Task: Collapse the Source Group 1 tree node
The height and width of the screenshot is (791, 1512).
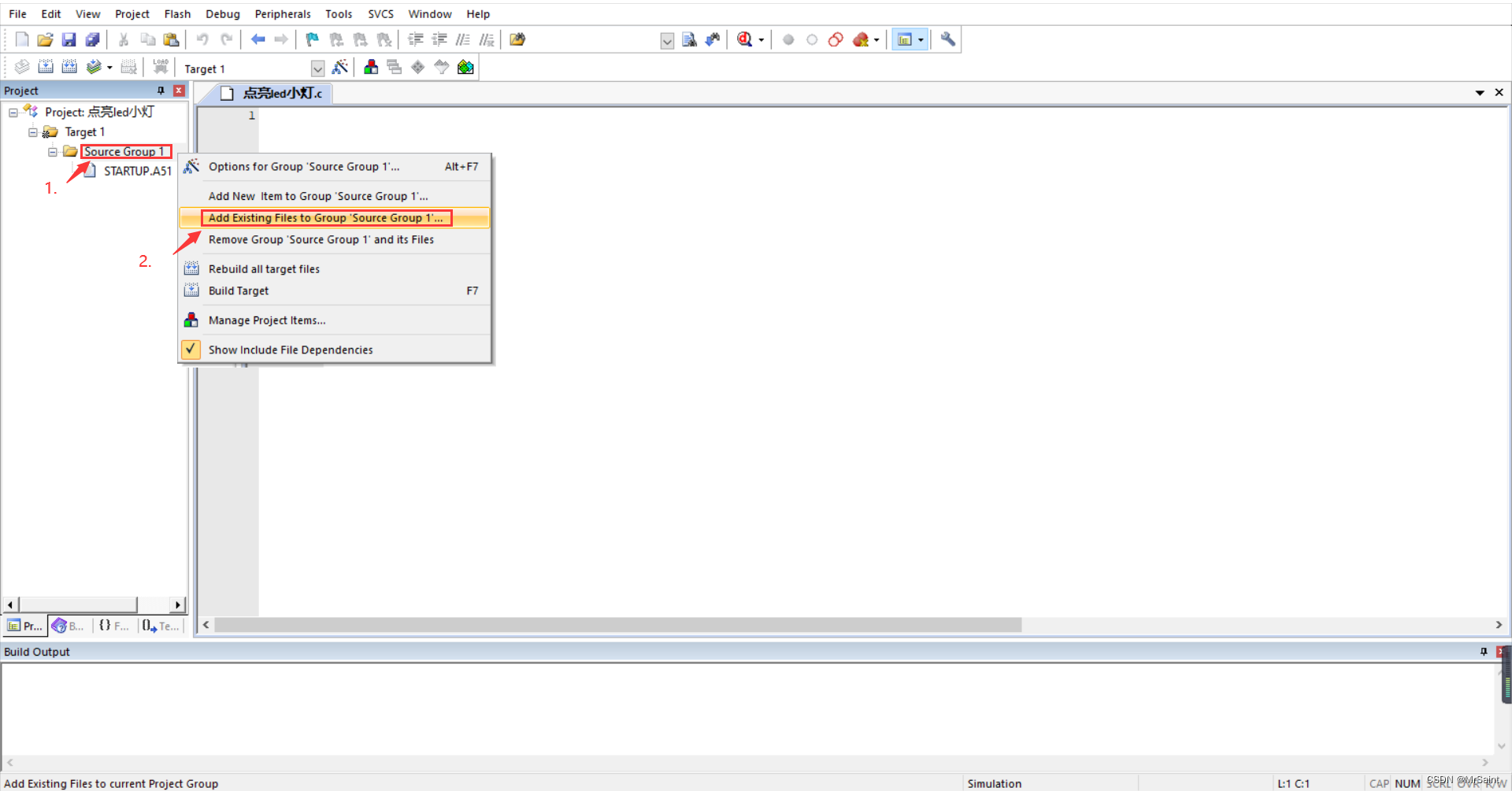Action: click(53, 152)
